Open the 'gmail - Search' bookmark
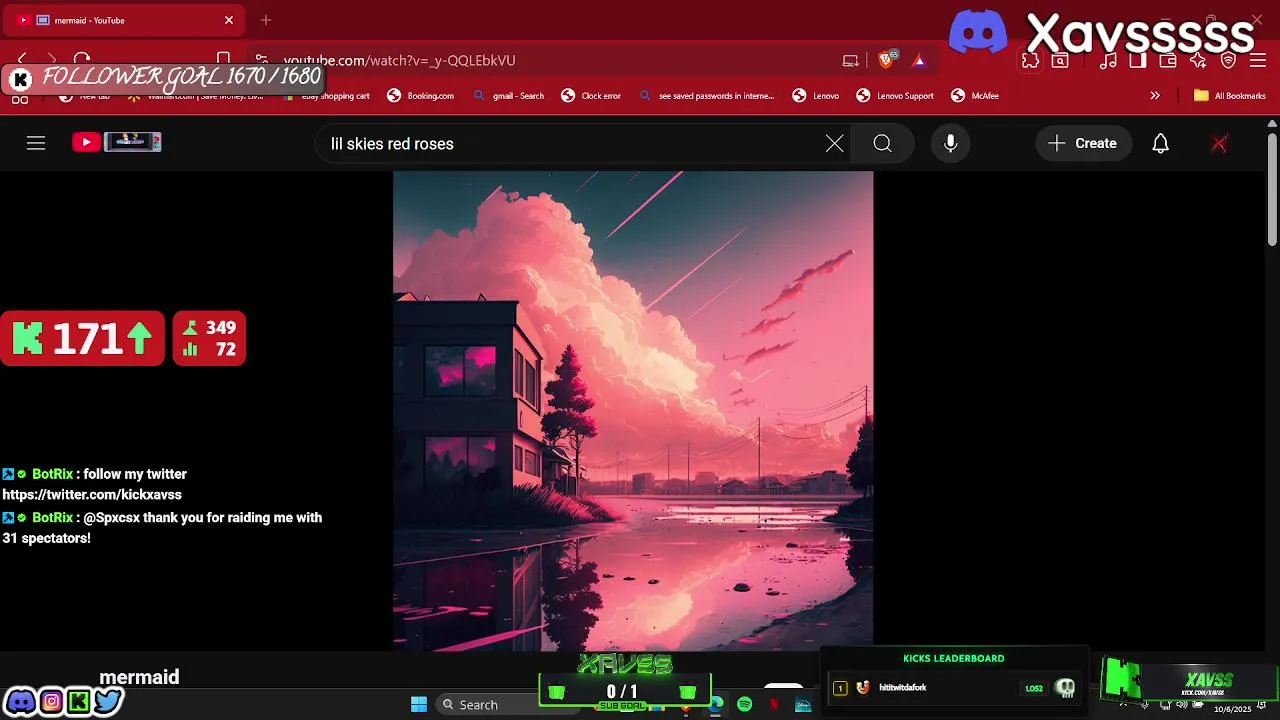 tap(509, 96)
